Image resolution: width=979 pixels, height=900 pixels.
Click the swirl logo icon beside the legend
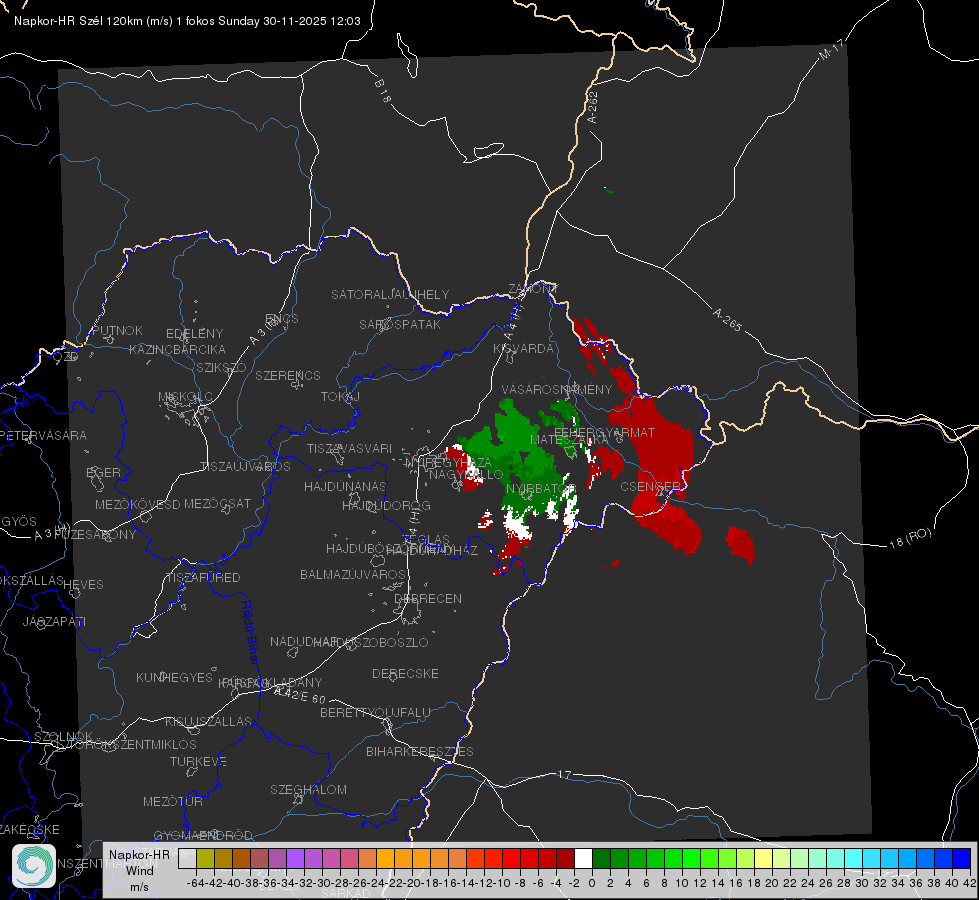[34, 866]
